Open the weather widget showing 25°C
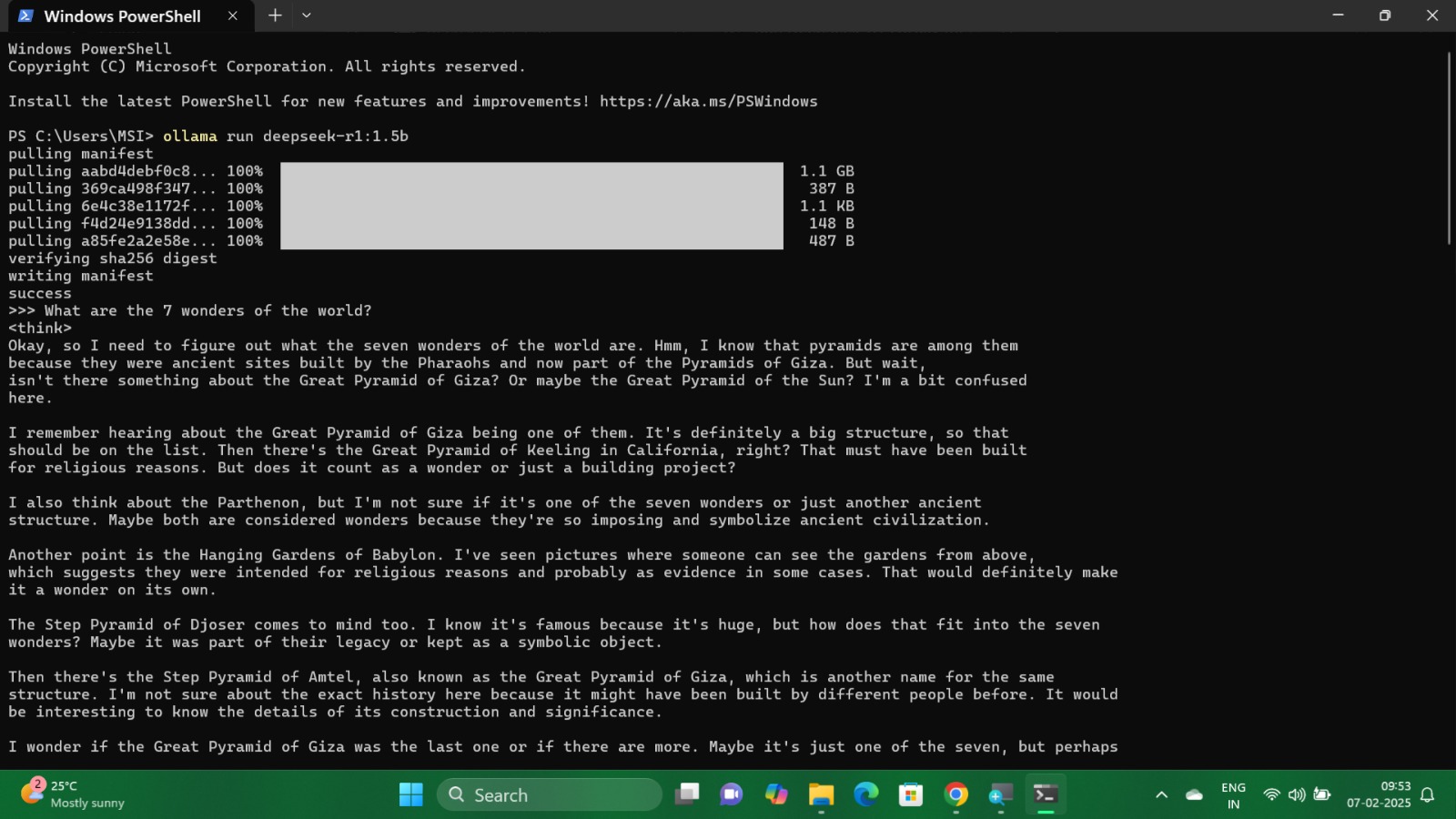Image resolution: width=1456 pixels, height=819 pixels. pyautogui.click(x=73, y=794)
